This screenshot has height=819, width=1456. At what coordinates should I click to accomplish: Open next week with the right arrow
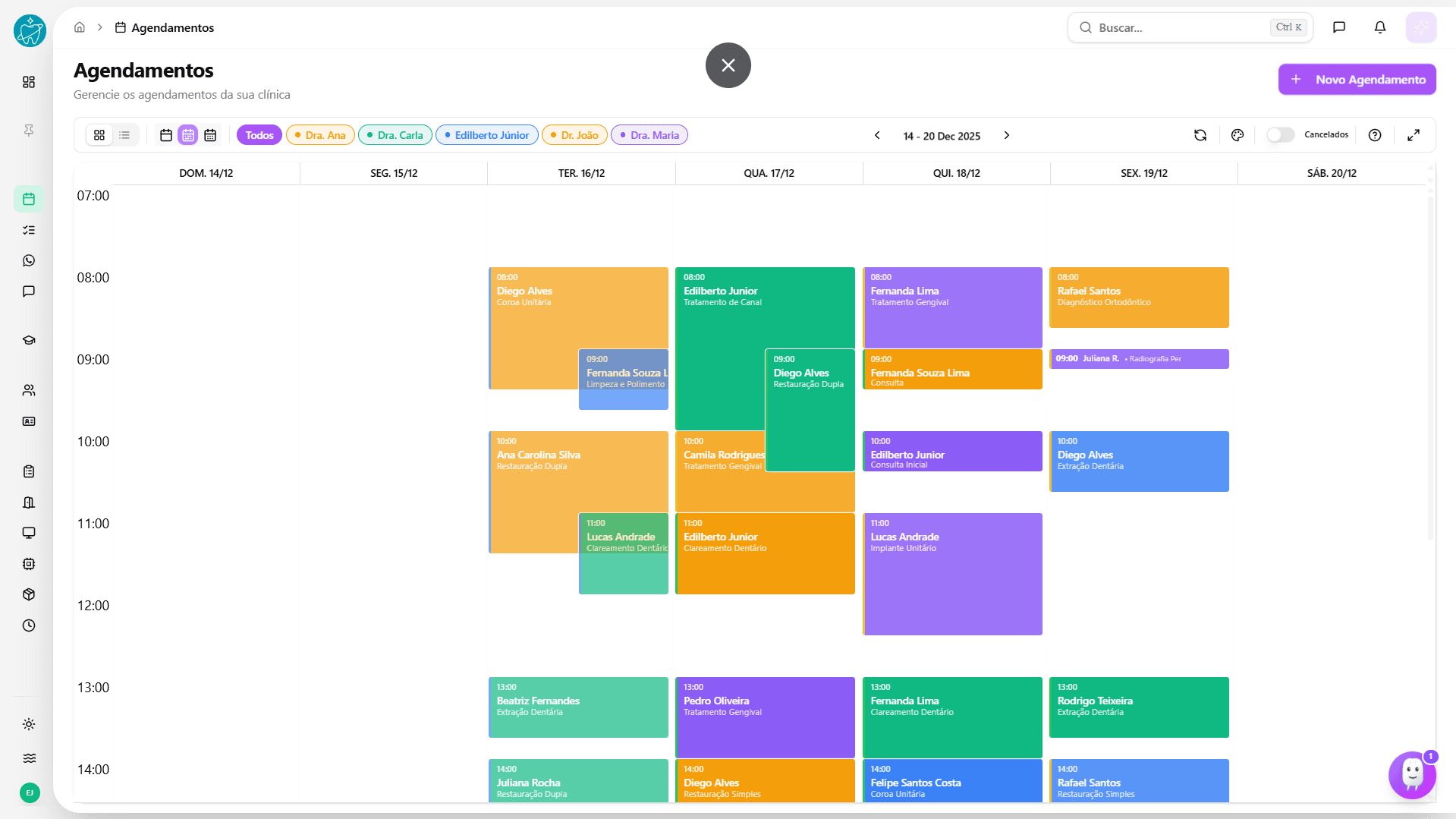(1007, 135)
